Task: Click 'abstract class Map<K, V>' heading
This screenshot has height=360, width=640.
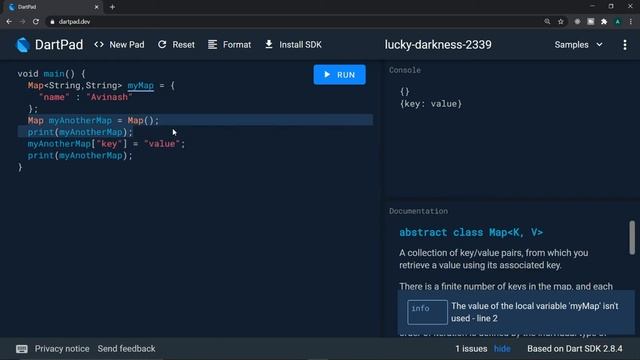Action: tap(471, 232)
